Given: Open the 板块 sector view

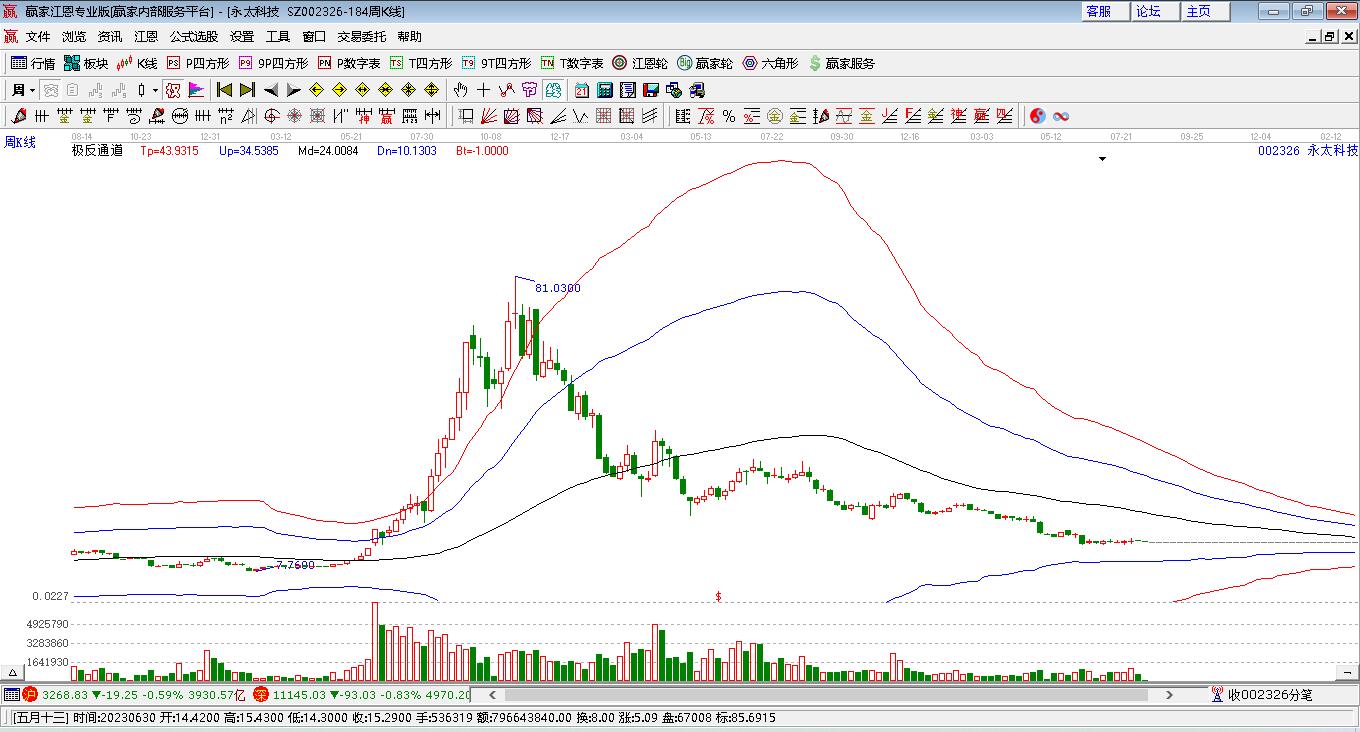Looking at the screenshot, I should [x=86, y=63].
